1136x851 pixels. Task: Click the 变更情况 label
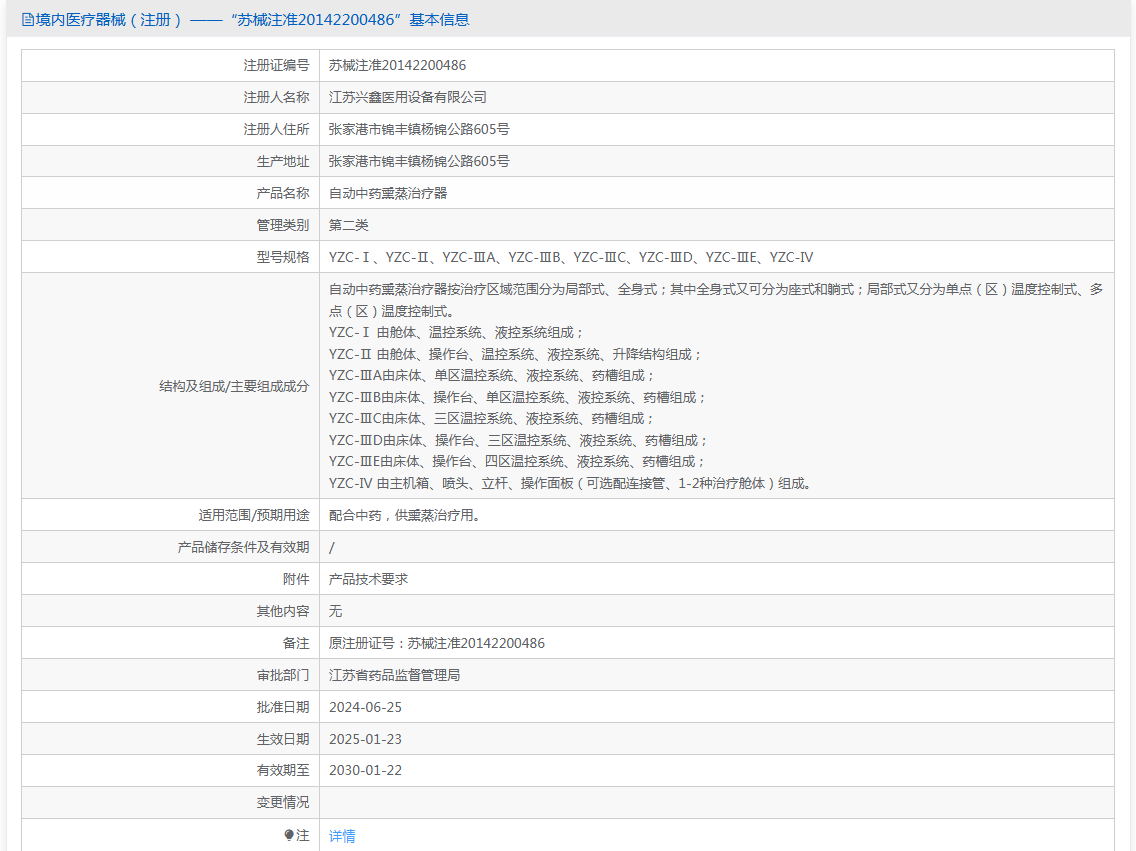[x=283, y=802]
